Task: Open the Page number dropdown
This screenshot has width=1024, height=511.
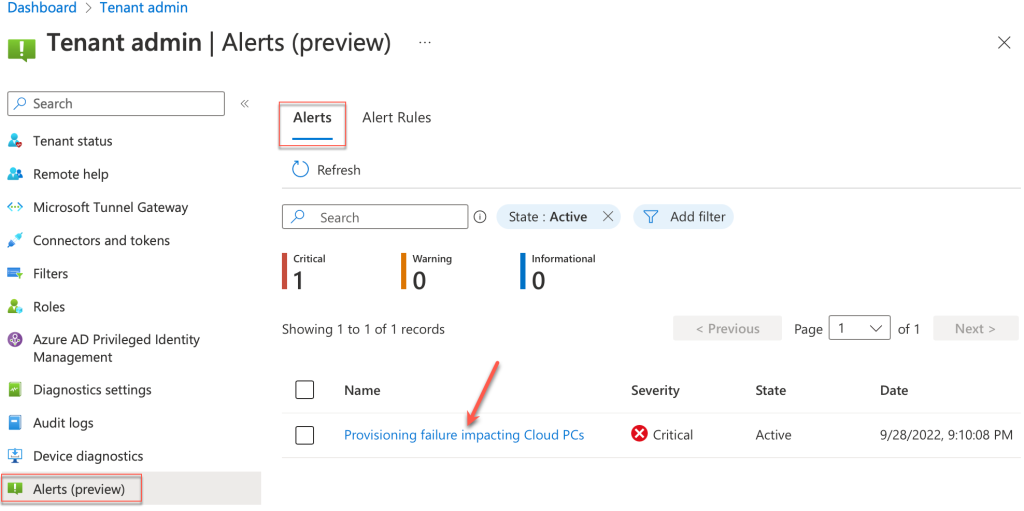Action: click(x=859, y=329)
